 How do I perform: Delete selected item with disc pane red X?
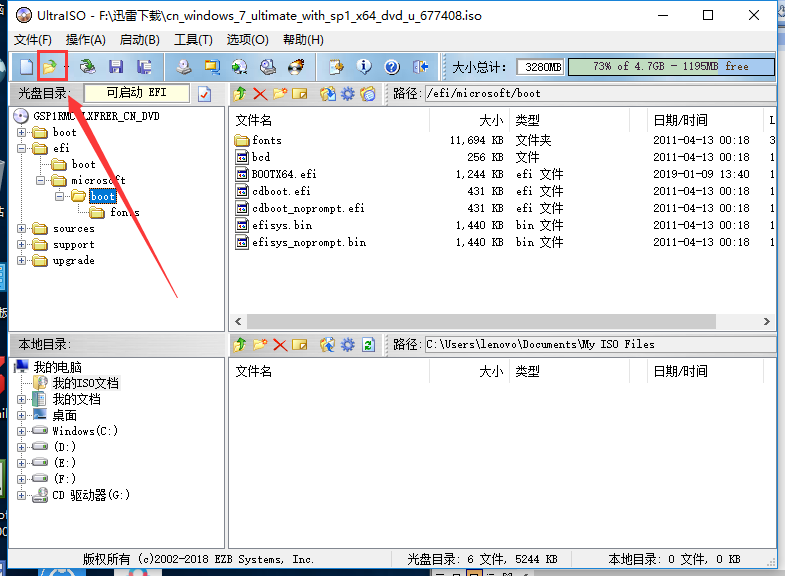260,94
